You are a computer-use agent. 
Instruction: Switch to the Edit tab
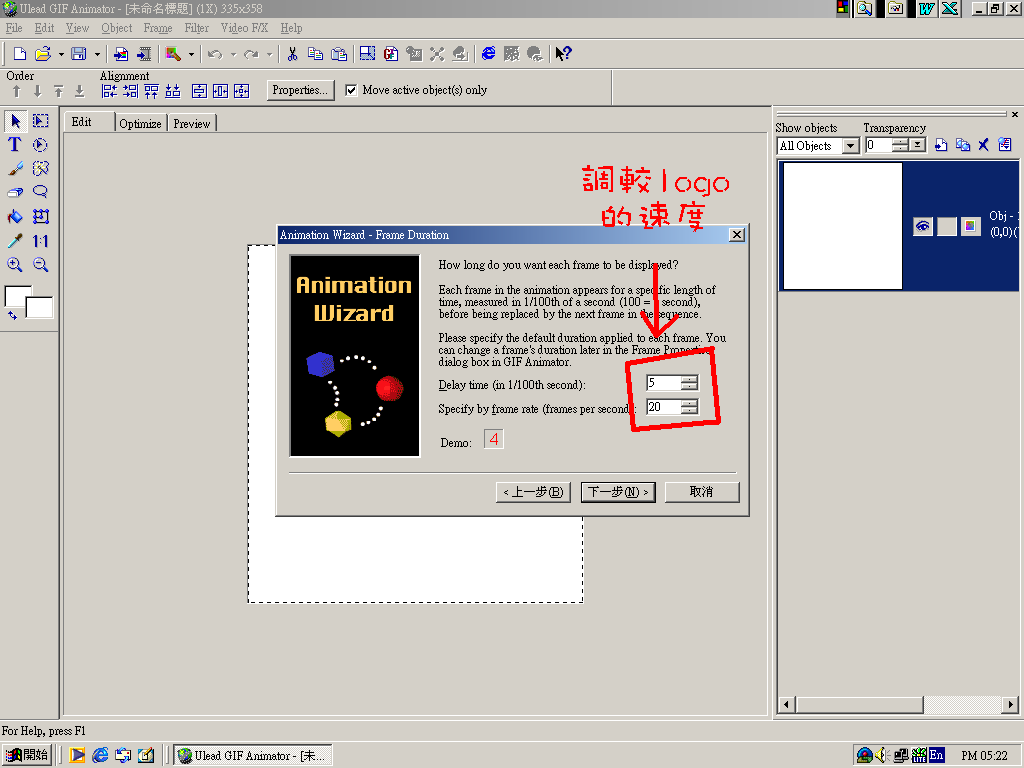click(89, 121)
